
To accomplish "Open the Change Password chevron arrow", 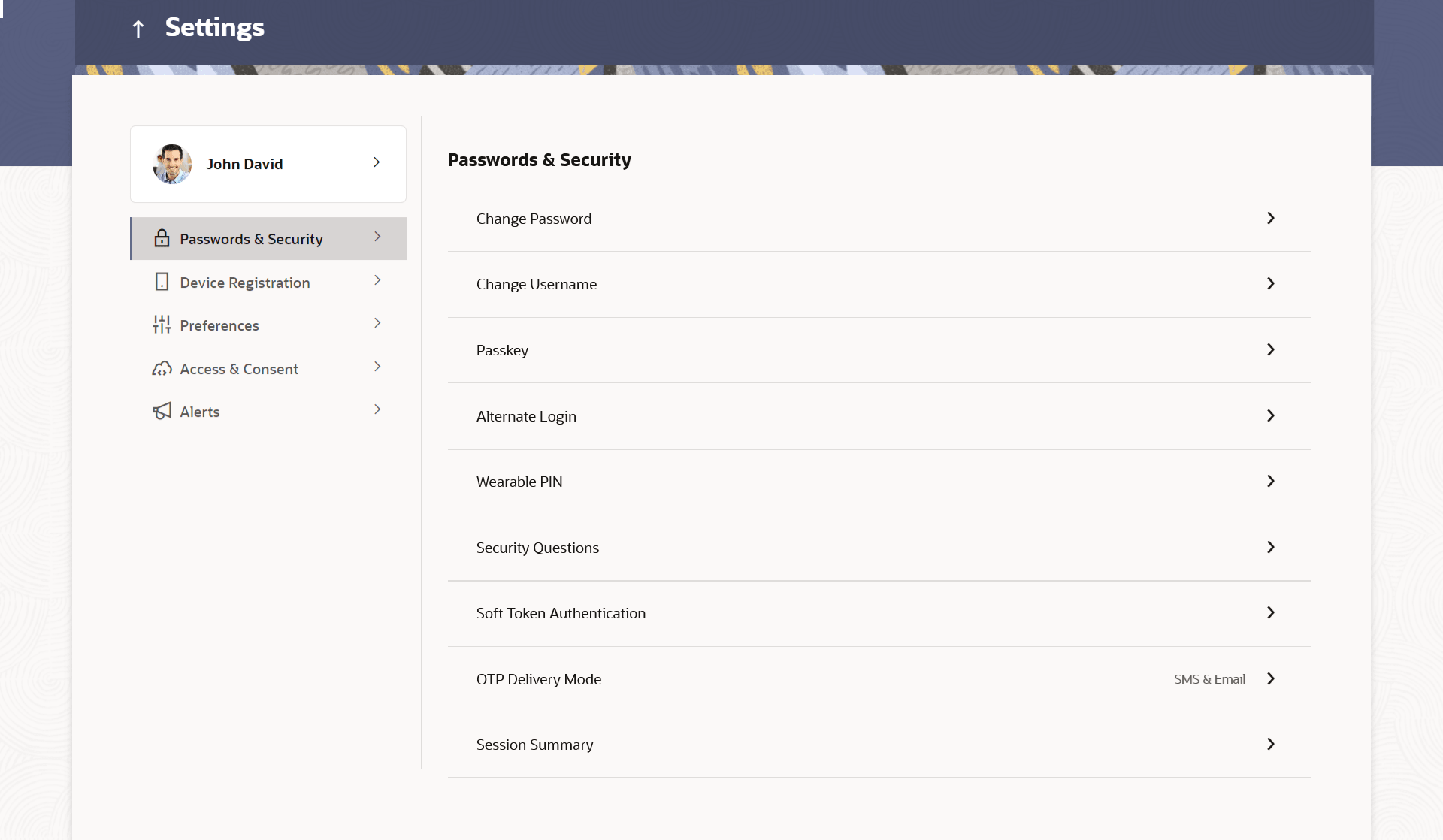I will (x=1270, y=218).
